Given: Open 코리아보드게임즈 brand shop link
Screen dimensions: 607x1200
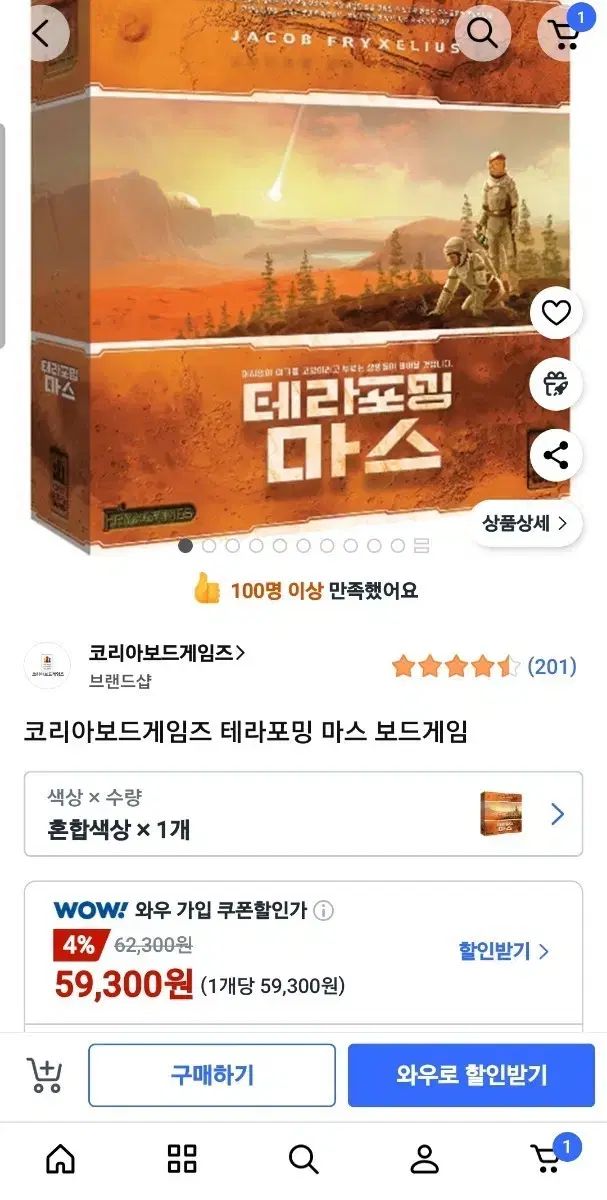Looking at the screenshot, I should [167, 653].
